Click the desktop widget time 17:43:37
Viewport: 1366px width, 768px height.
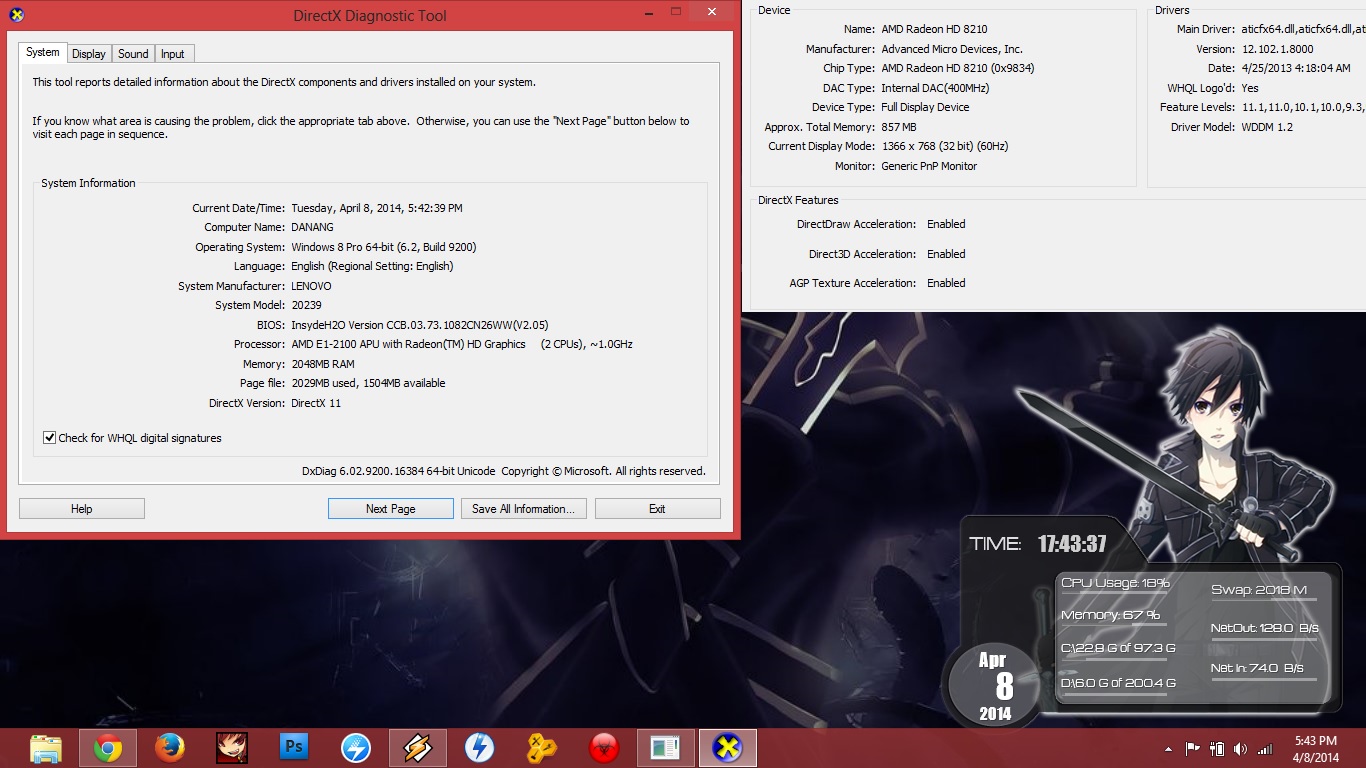(1072, 544)
